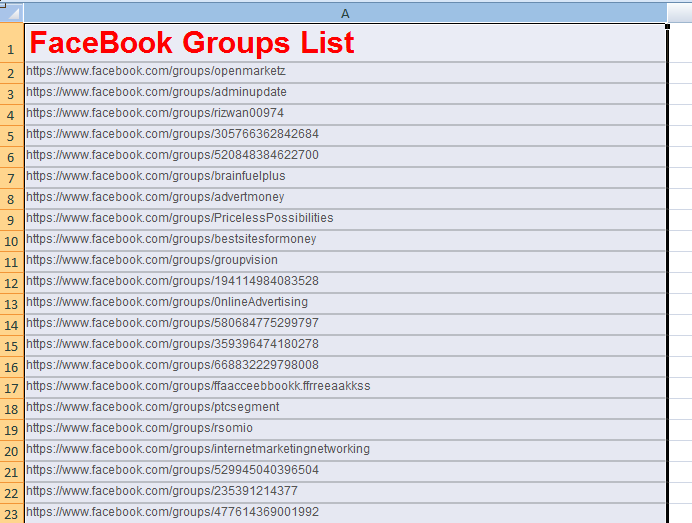Select row 18 header
The width and height of the screenshot is (692, 523).
point(12,408)
